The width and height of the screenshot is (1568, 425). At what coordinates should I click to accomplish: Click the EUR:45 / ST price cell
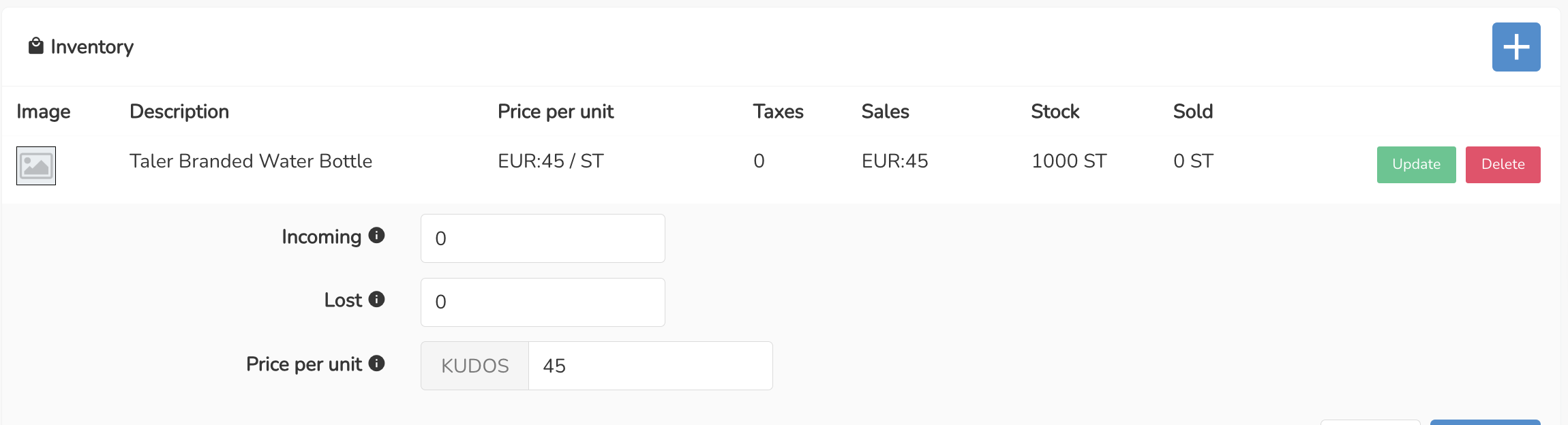point(550,161)
